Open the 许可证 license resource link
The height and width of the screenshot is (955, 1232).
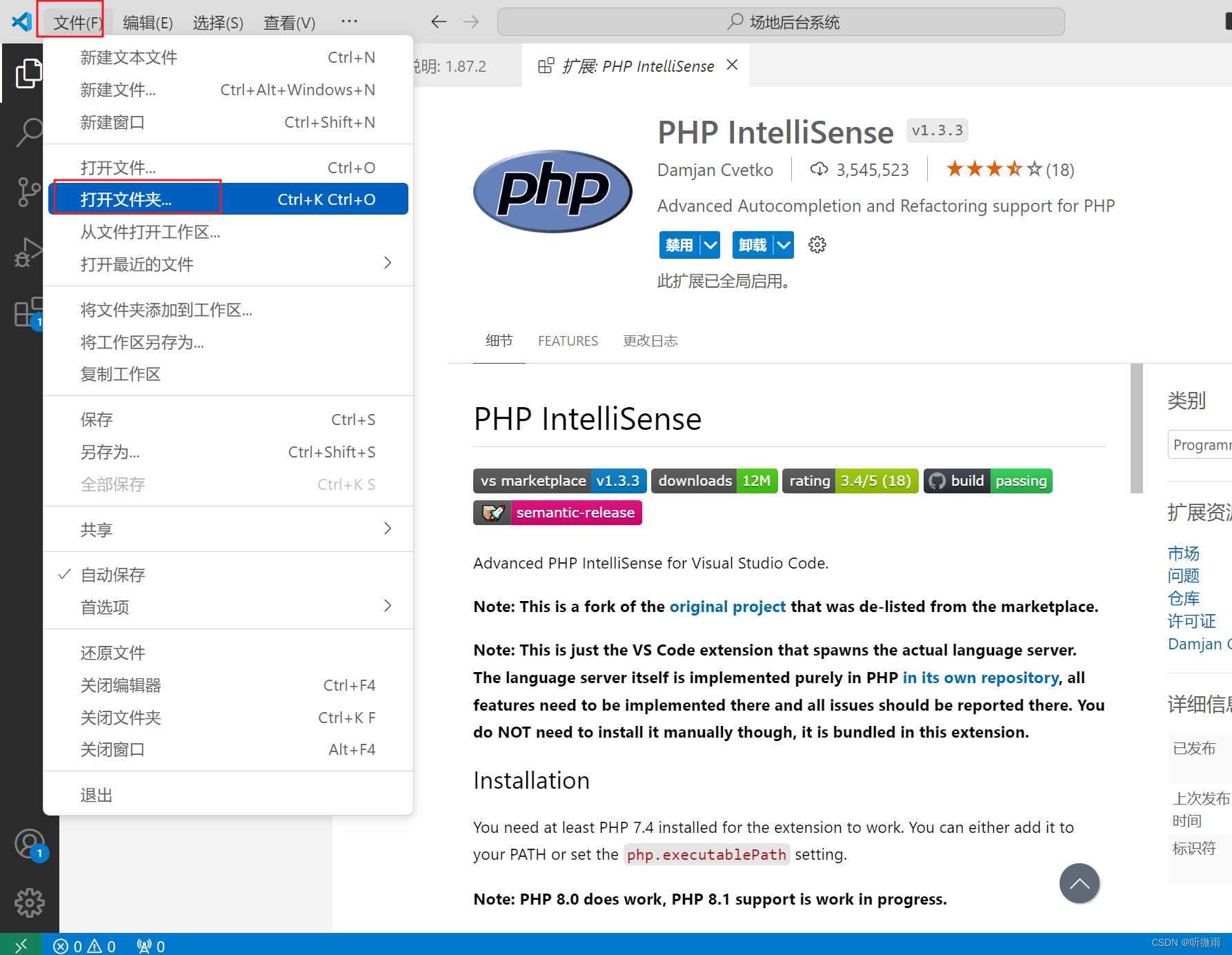[x=1192, y=621]
